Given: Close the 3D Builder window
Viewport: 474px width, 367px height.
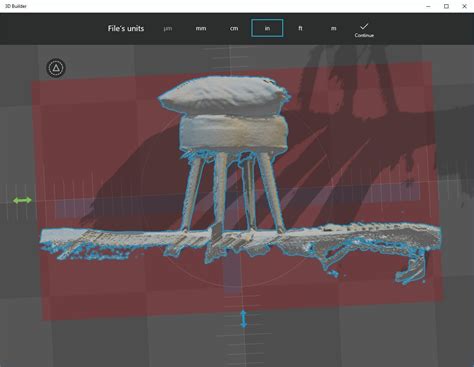Looking at the screenshot, I should point(464,6).
